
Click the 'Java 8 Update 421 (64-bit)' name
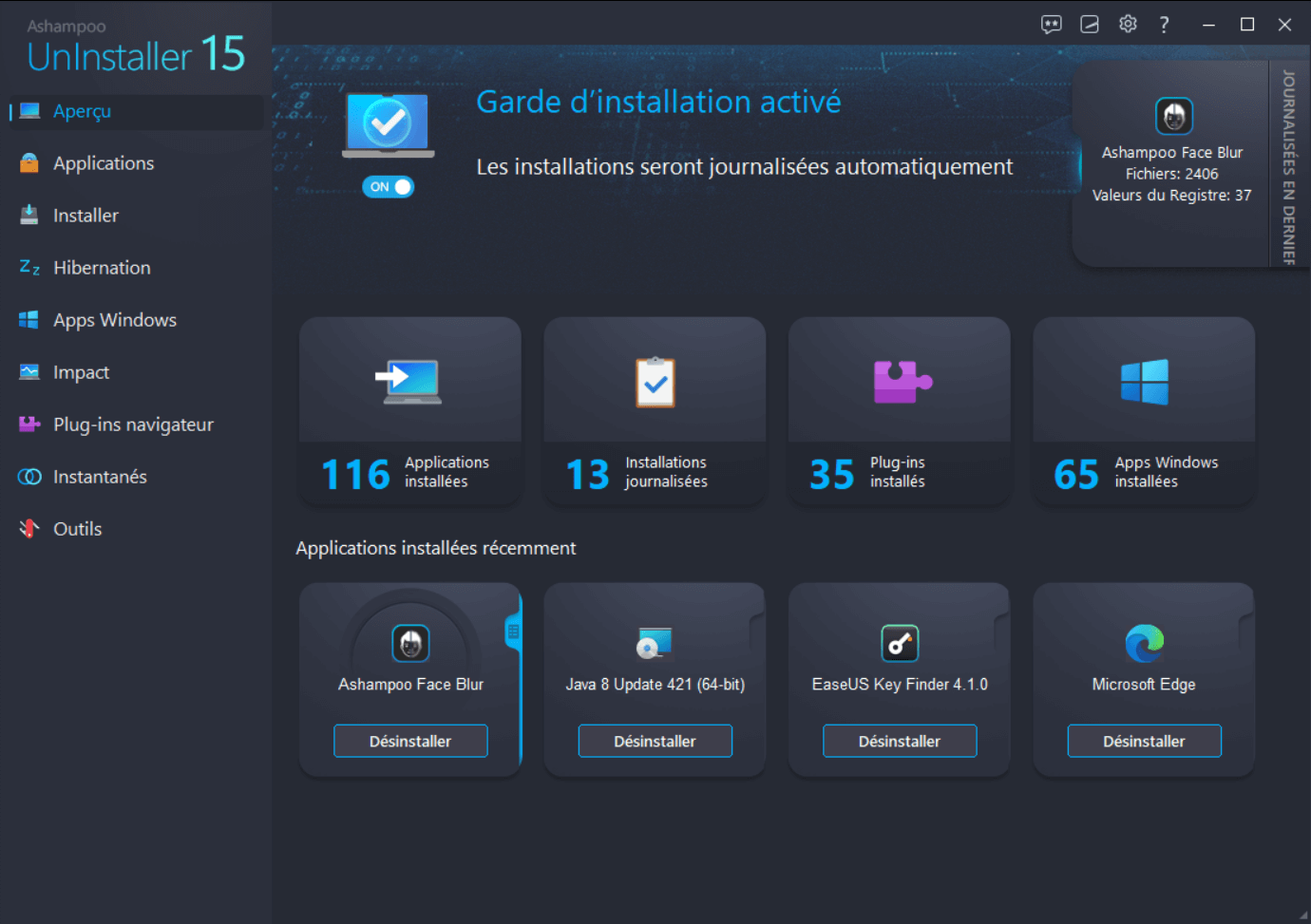(x=655, y=685)
